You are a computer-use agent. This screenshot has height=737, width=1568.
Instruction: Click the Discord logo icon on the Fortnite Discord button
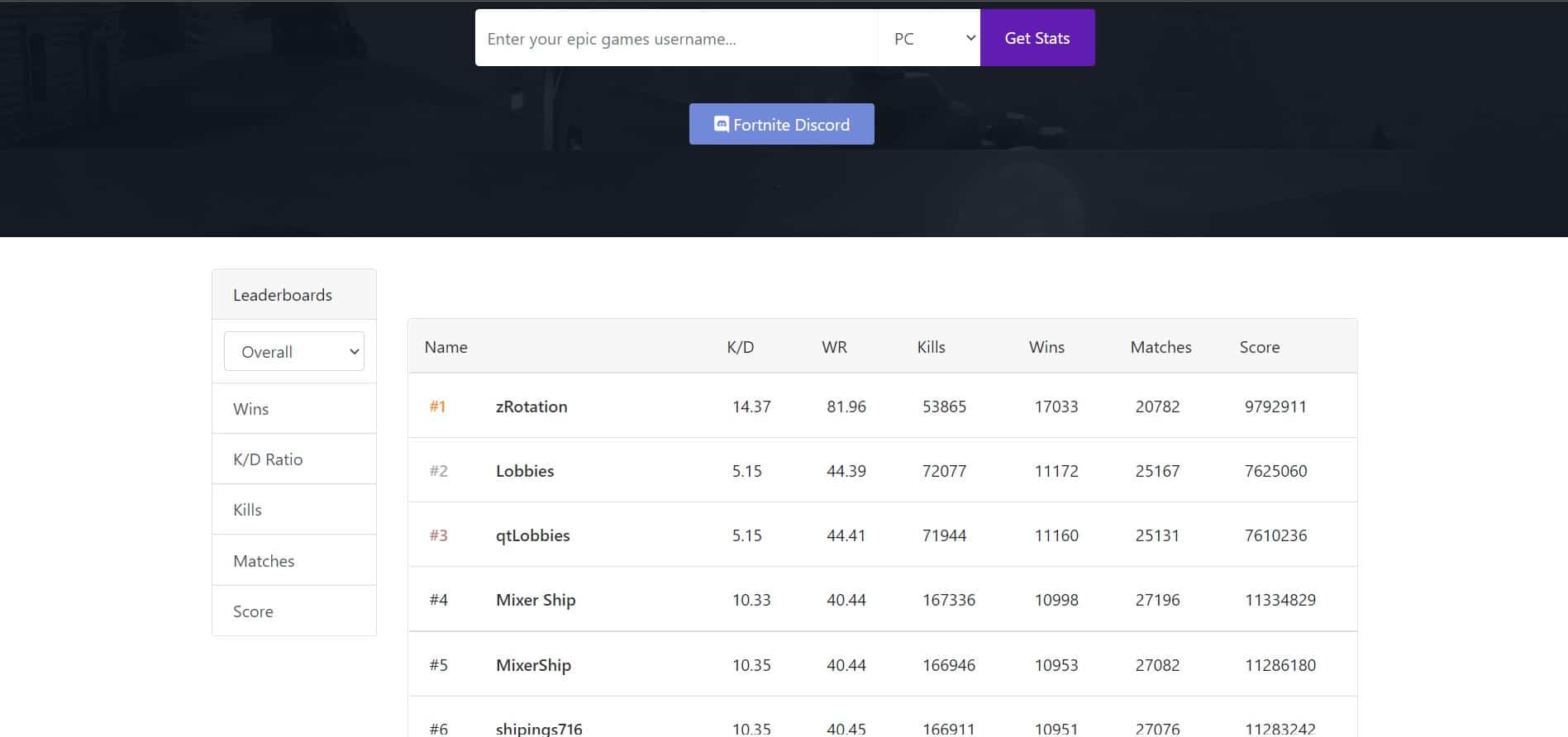[x=722, y=124]
